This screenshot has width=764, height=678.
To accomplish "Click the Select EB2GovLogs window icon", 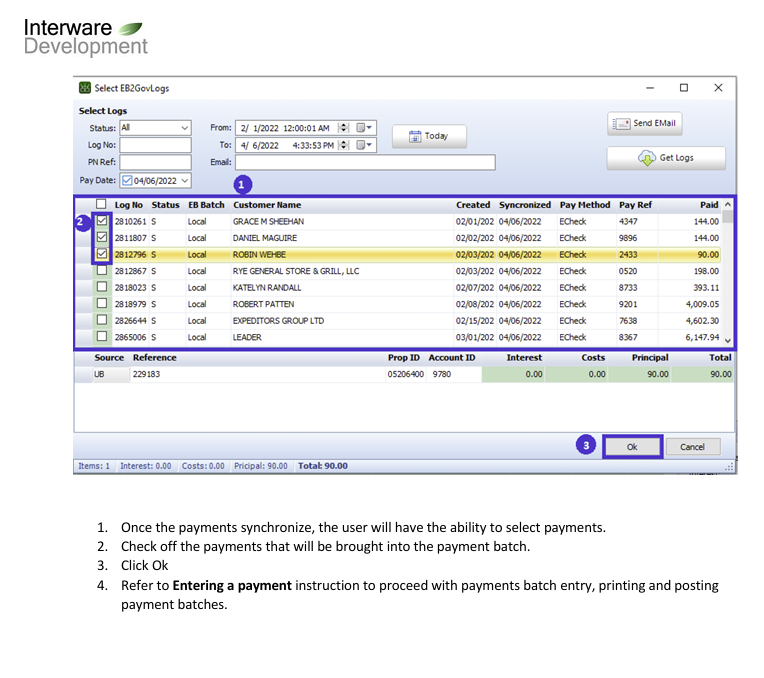I will pyautogui.click(x=85, y=88).
